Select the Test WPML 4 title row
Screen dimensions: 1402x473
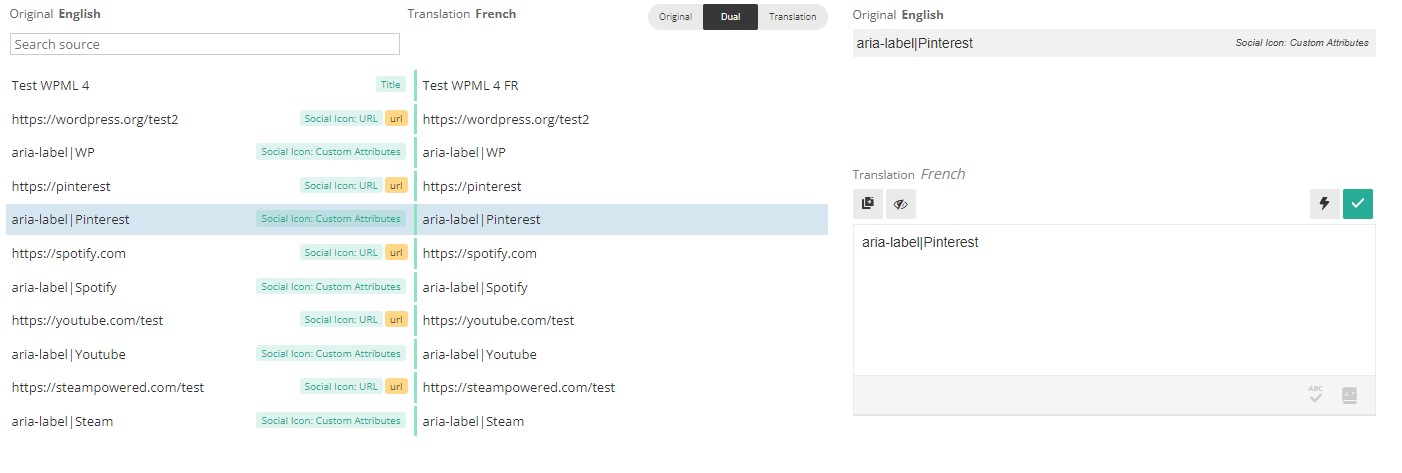(416, 85)
